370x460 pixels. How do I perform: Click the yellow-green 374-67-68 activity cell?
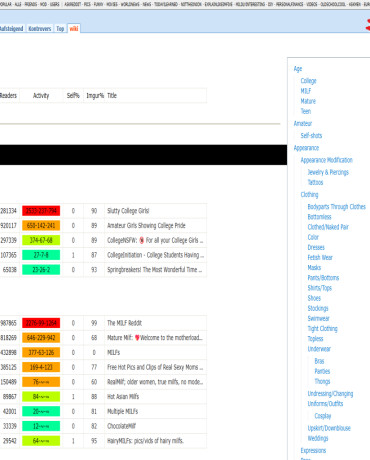(x=41, y=240)
